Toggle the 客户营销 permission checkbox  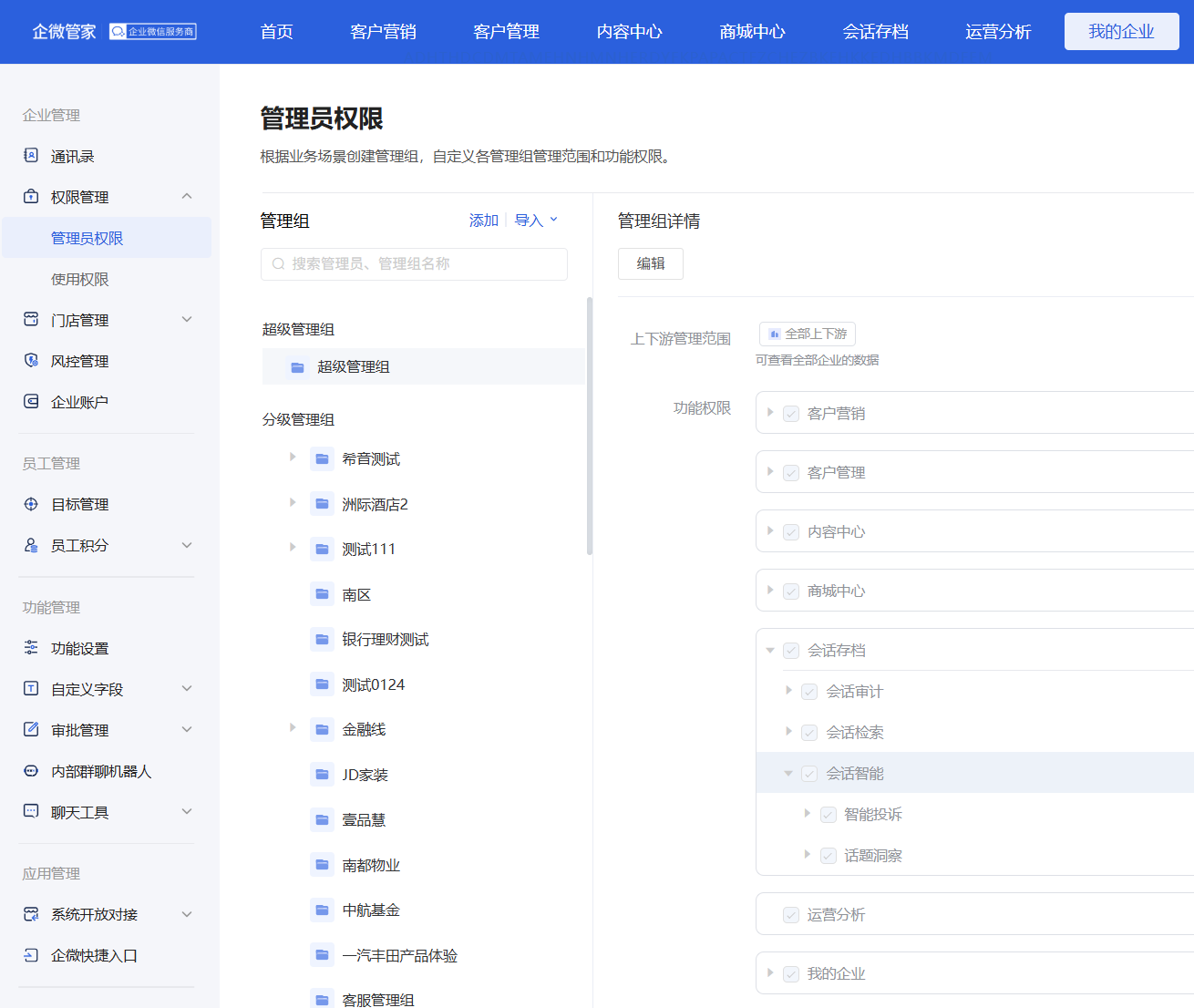point(791,414)
